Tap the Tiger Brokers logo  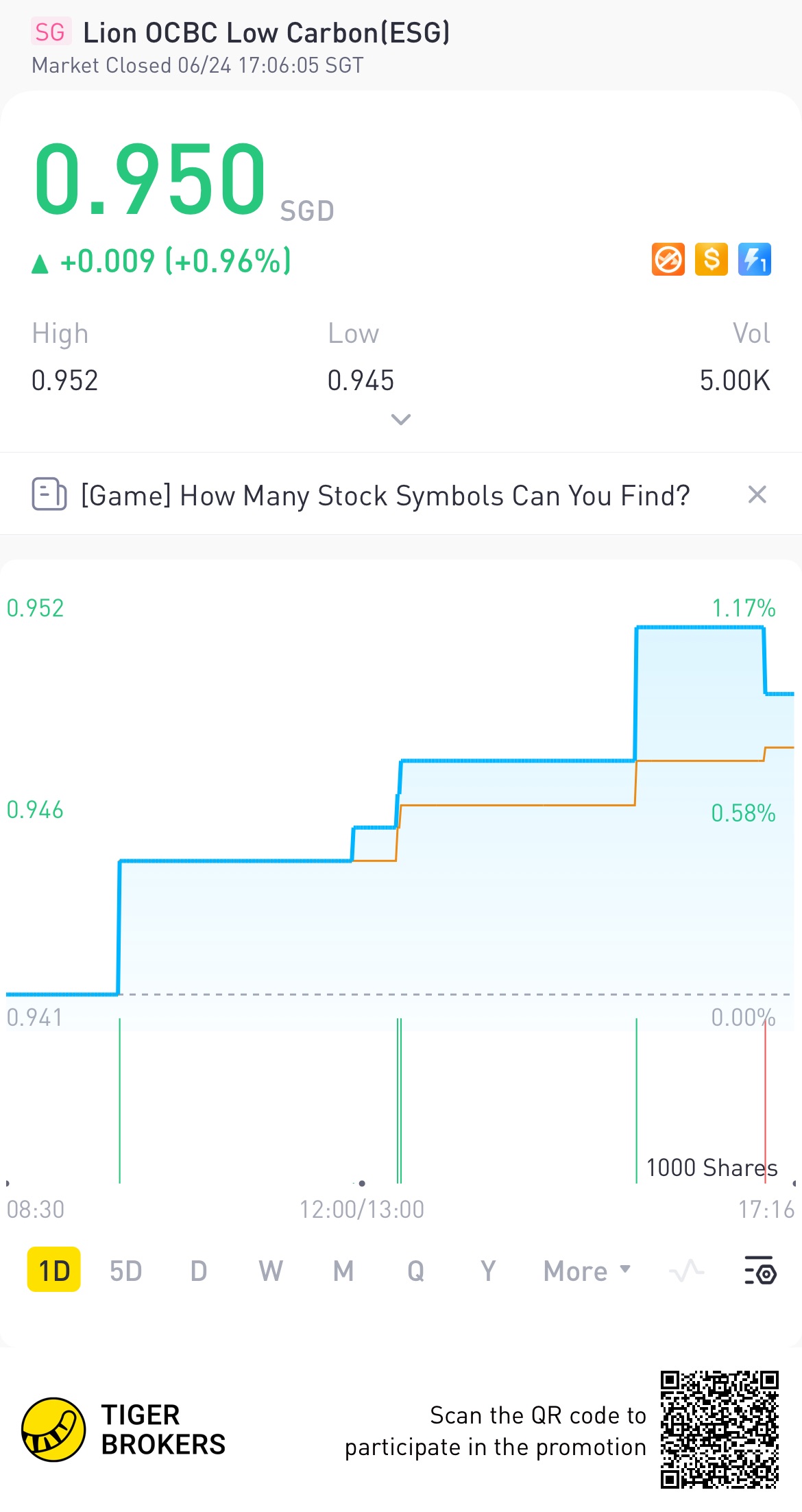(53, 1430)
